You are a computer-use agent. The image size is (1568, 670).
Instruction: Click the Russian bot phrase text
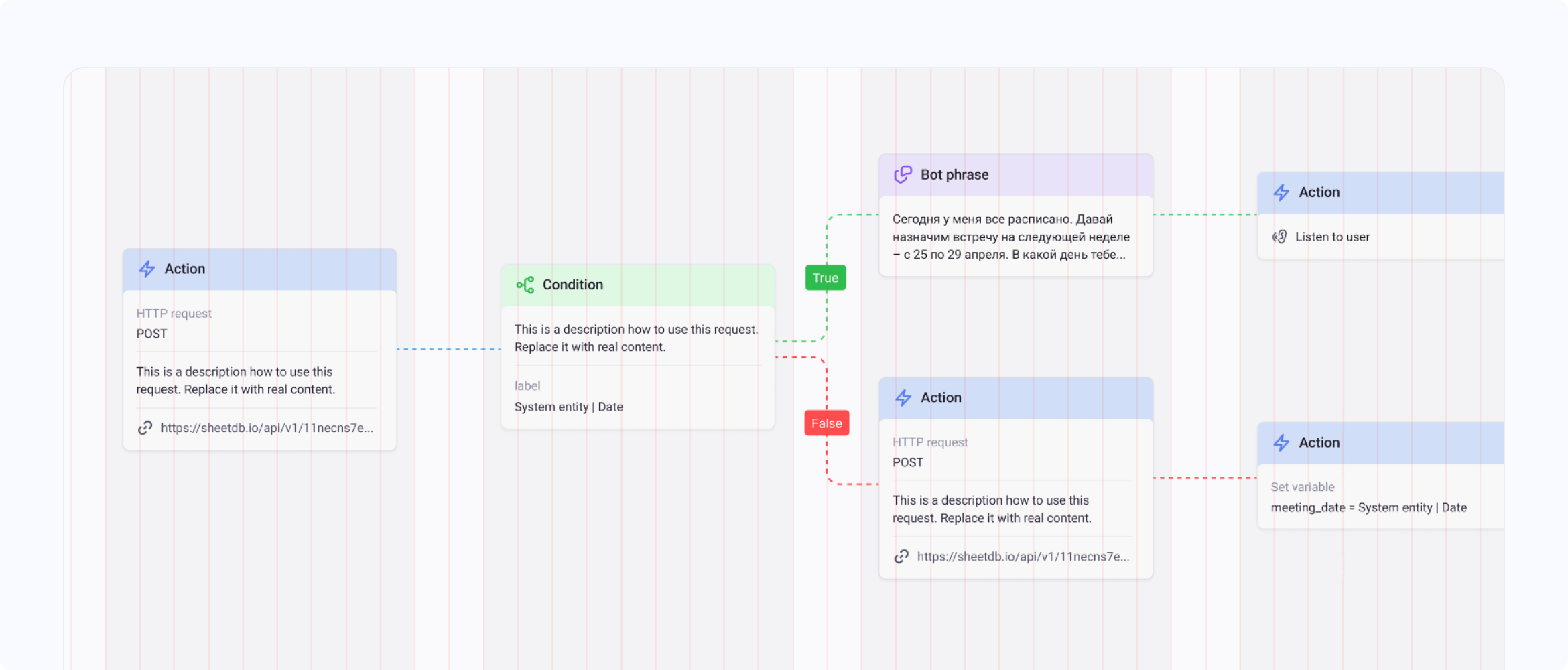point(1010,237)
